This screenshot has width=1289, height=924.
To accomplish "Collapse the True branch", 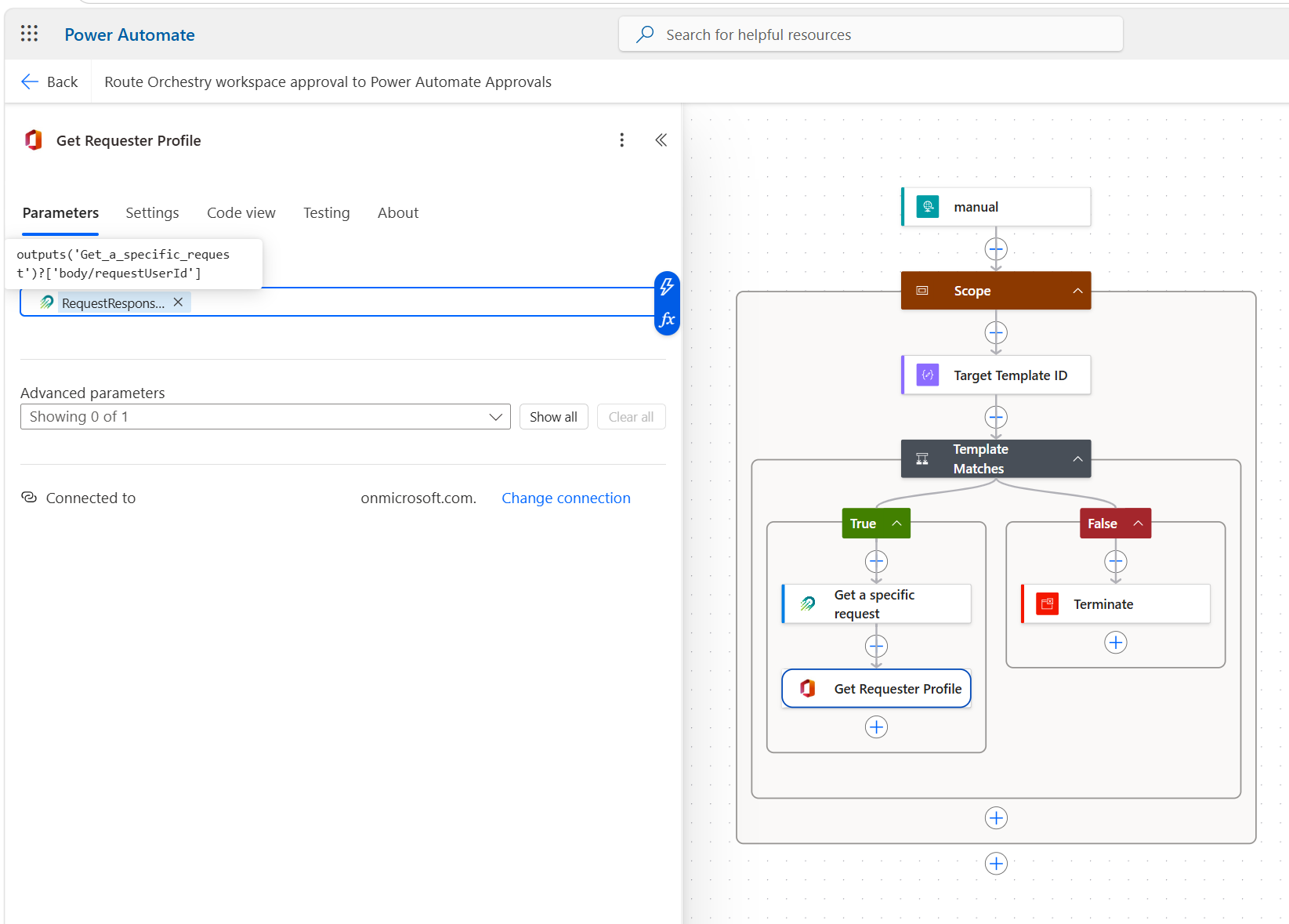I will [896, 524].
